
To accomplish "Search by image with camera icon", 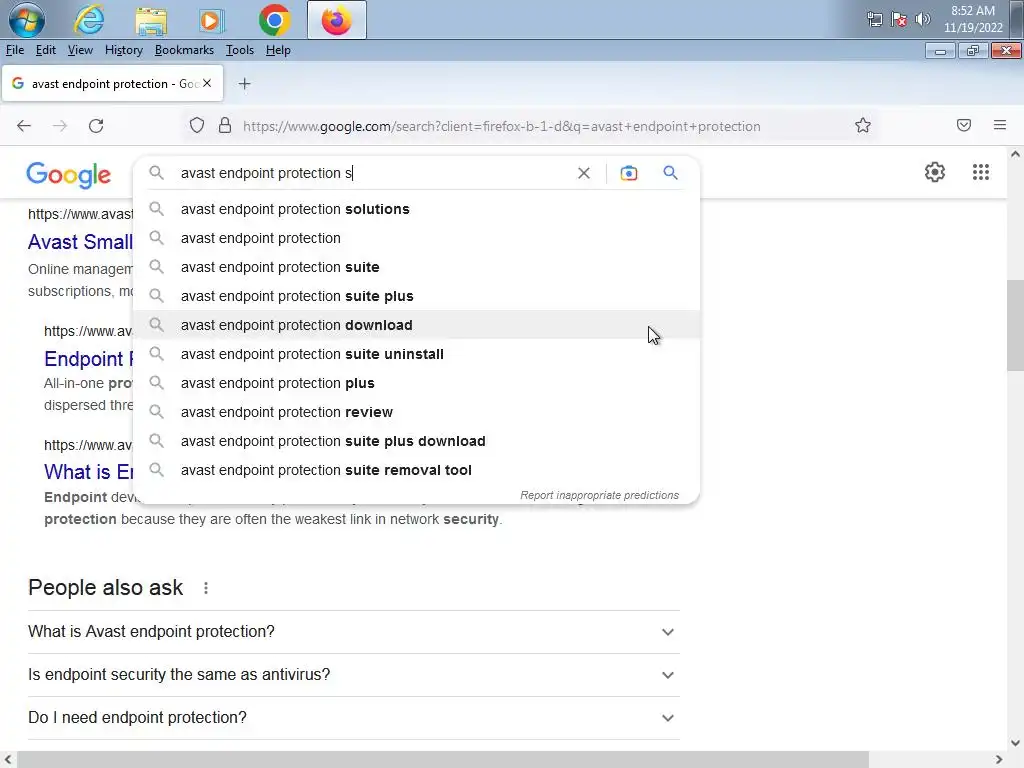I will coord(629,173).
